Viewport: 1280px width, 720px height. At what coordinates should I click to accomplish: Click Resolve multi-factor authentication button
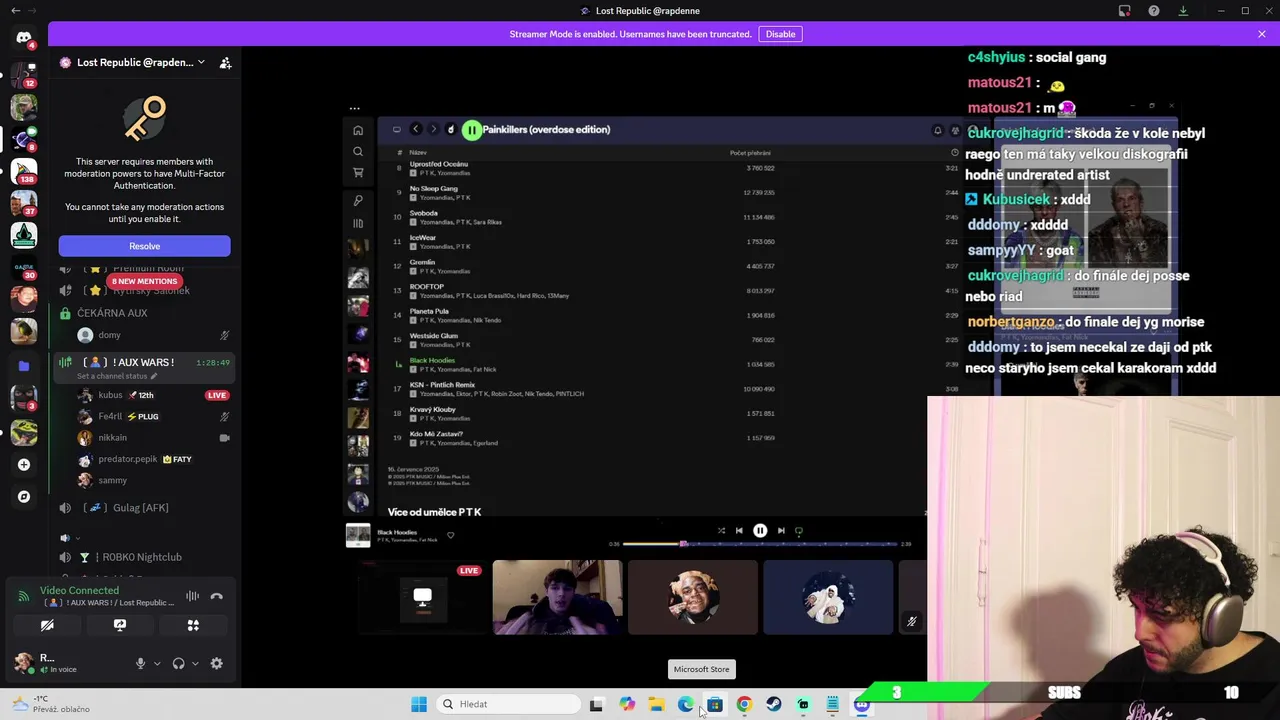[x=144, y=246]
